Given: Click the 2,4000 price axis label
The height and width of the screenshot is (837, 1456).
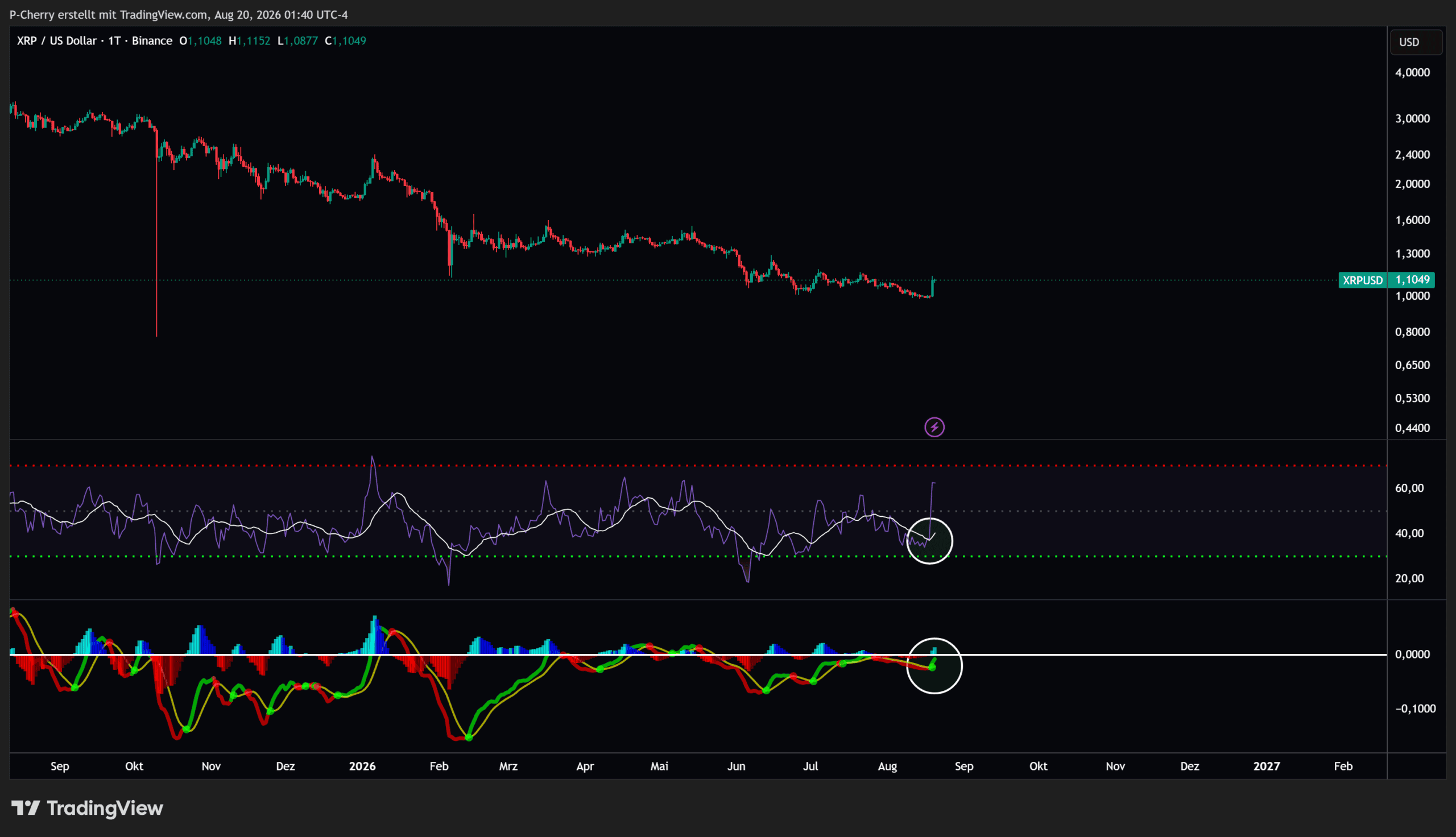Looking at the screenshot, I should (x=1412, y=155).
